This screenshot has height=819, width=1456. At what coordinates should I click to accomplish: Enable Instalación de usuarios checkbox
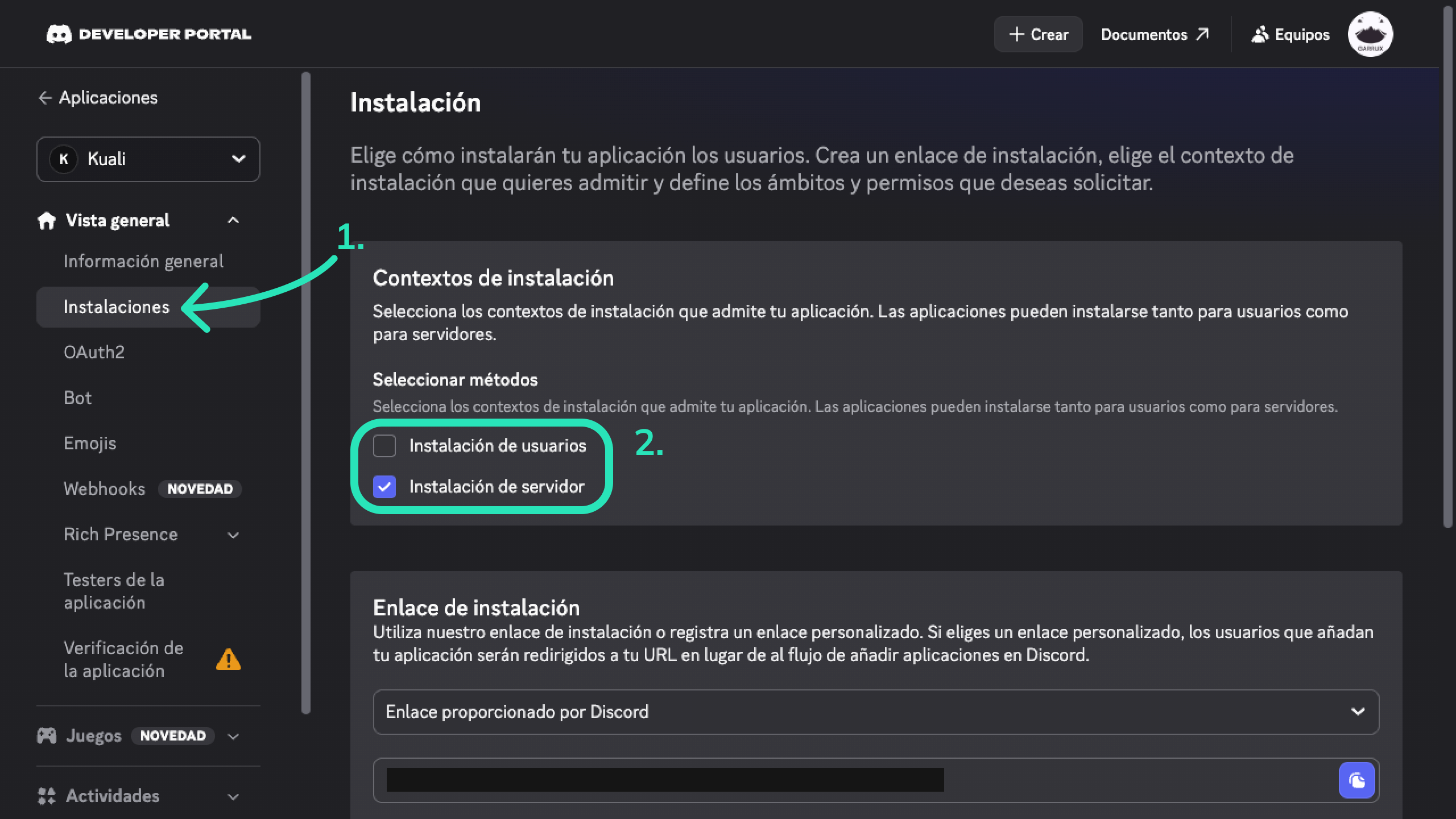click(x=384, y=446)
